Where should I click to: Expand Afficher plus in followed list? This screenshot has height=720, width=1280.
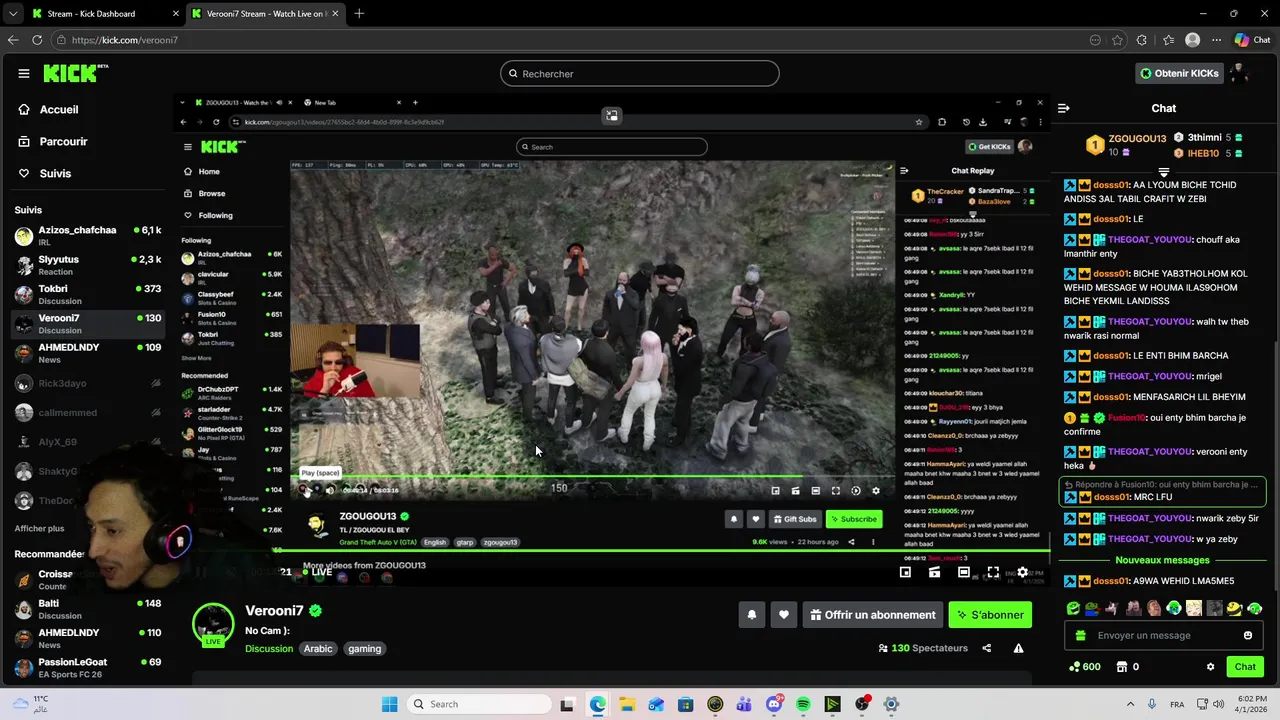[x=39, y=528]
